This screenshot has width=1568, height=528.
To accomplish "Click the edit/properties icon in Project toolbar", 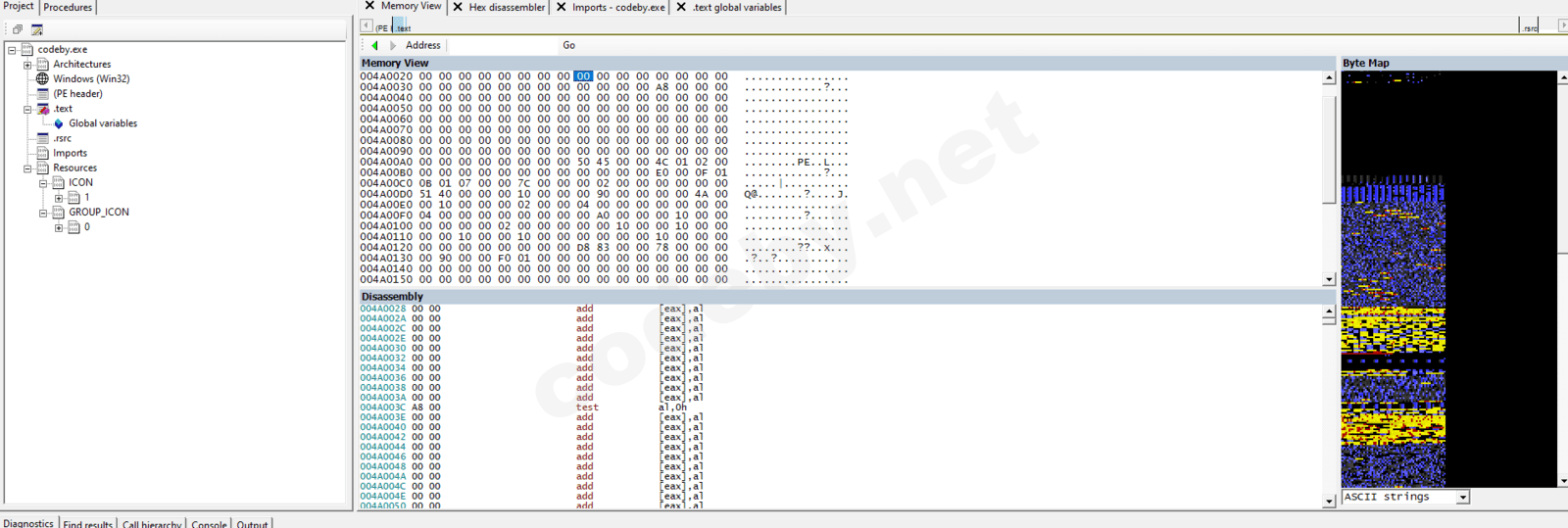I will 37,29.
